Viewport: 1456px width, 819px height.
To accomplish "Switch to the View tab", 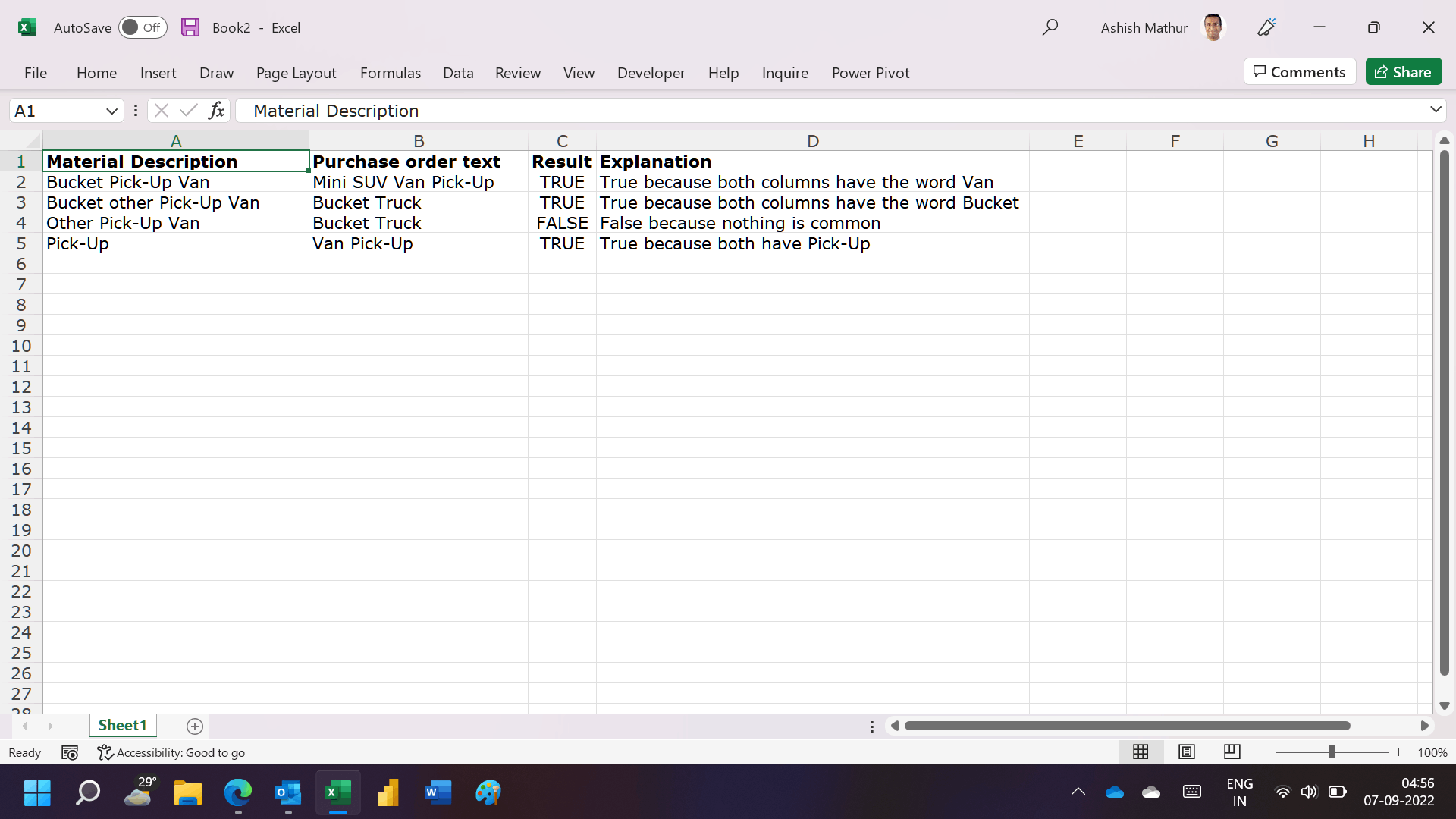I will tap(579, 73).
